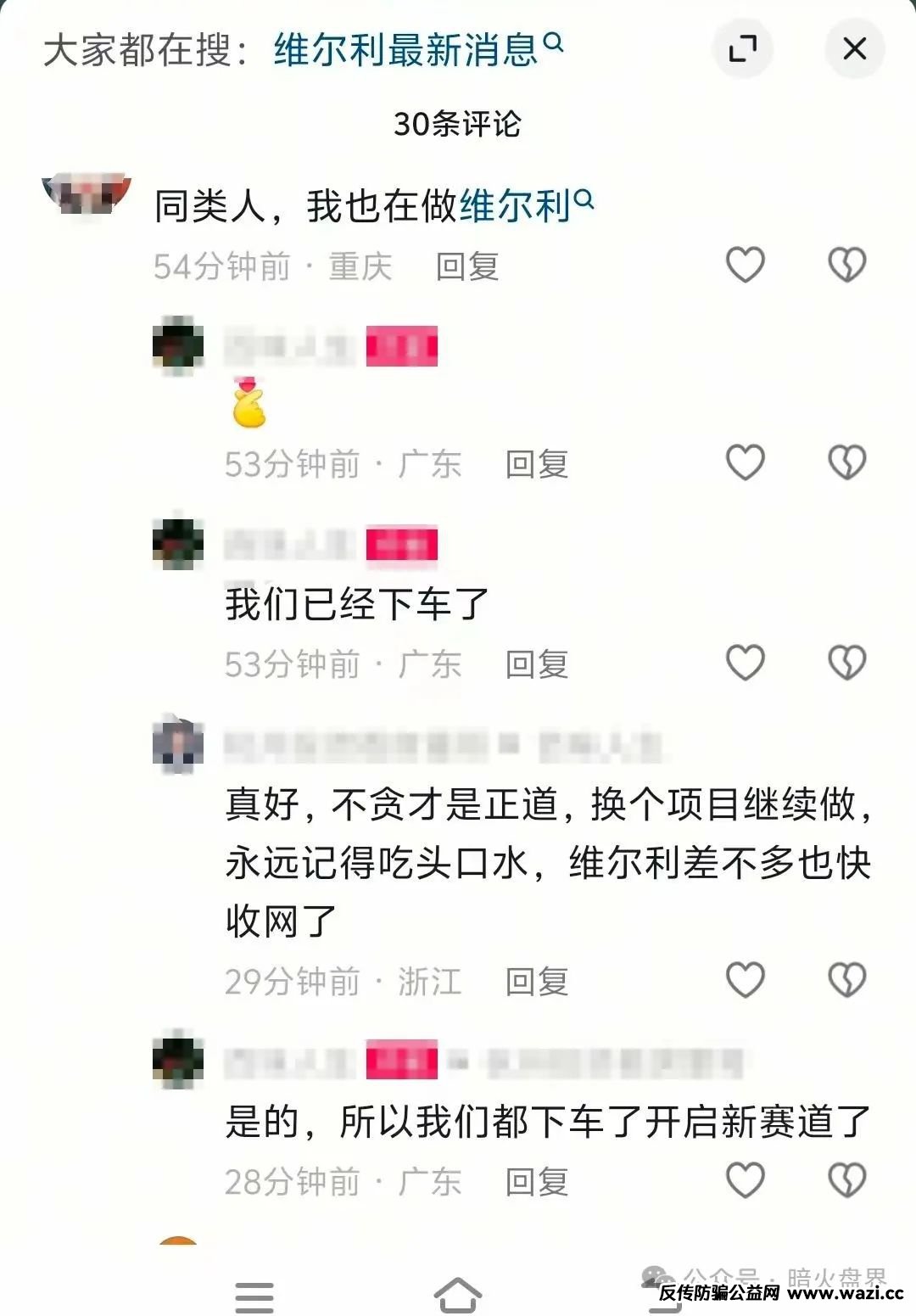
Task: Dislike the '我们已经下车了' comment
Action: [846, 663]
